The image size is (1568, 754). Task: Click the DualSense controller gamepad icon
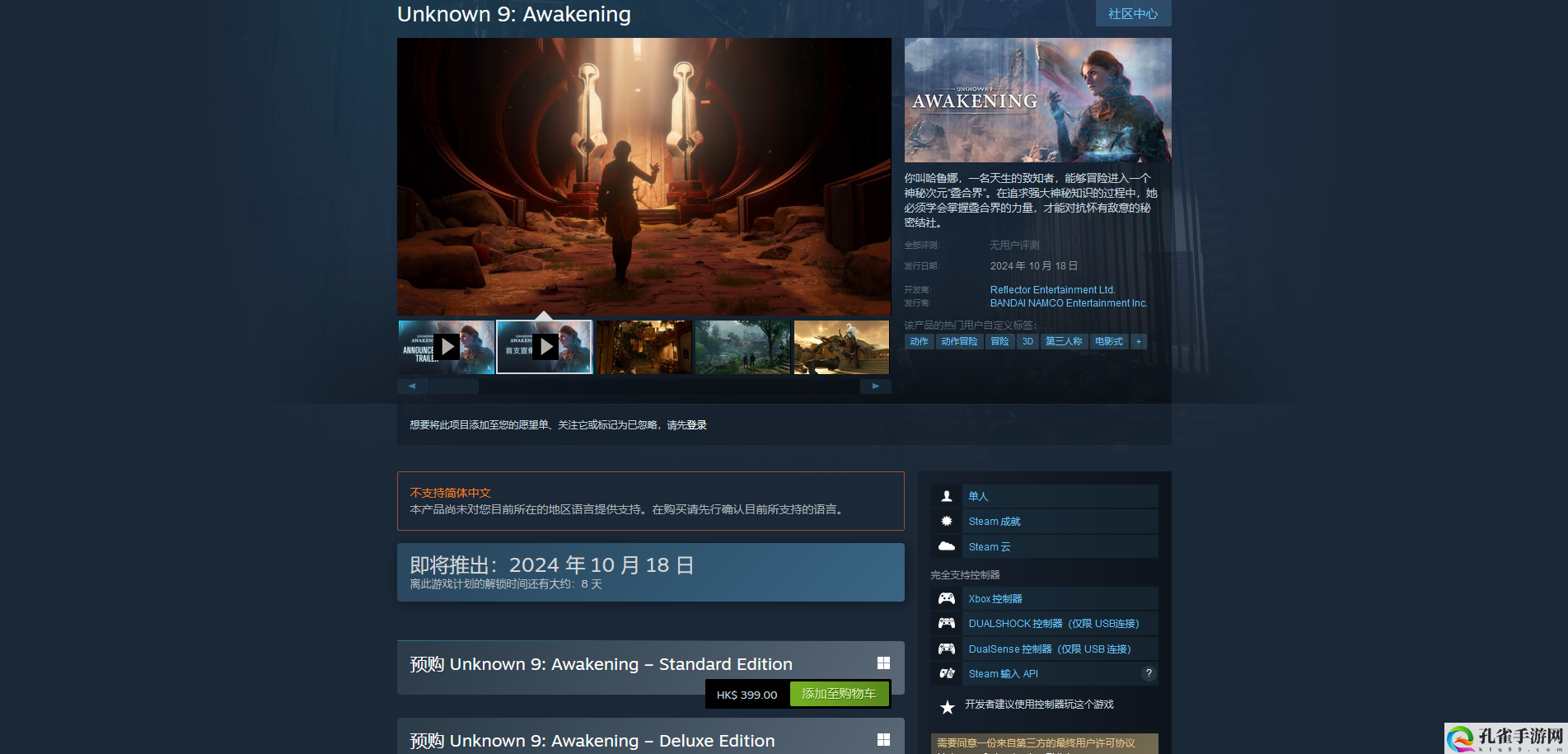(x=947, y=649)
